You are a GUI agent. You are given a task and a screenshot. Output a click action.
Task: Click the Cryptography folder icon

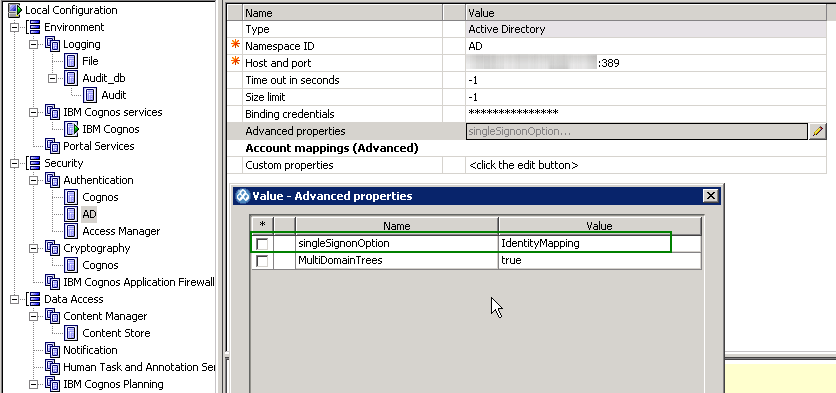53,248
